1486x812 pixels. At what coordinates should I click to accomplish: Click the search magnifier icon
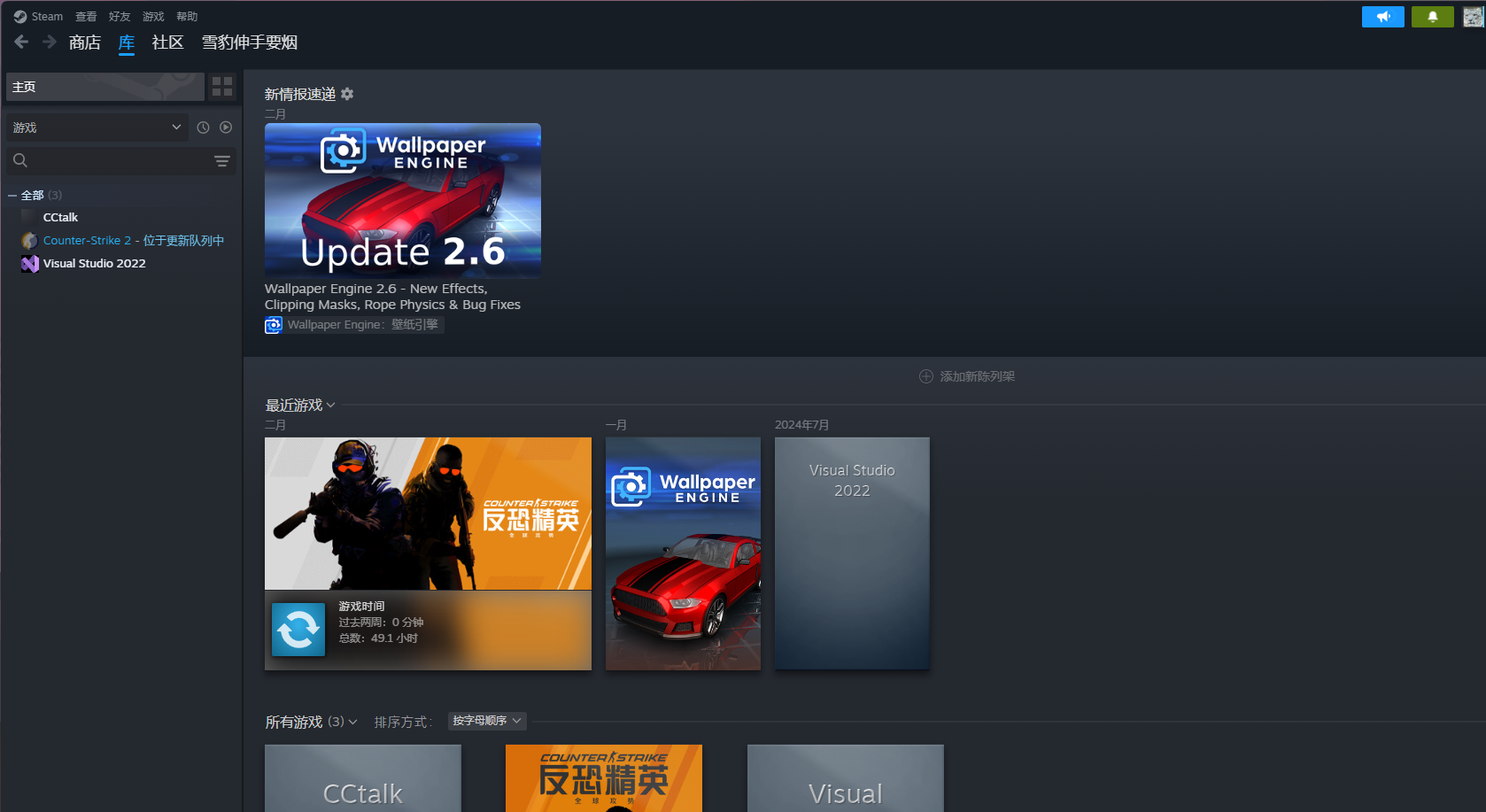[20, 160]
